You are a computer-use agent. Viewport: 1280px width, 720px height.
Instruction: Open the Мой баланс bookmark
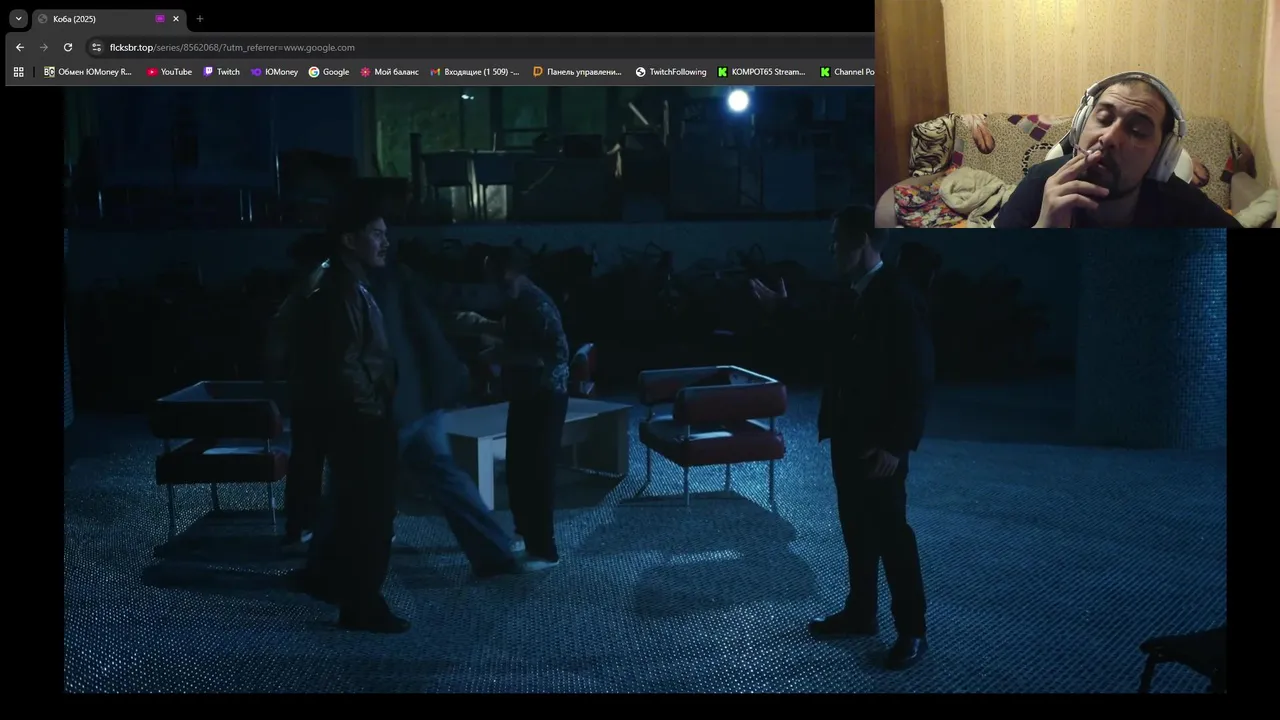click(390, 72)
